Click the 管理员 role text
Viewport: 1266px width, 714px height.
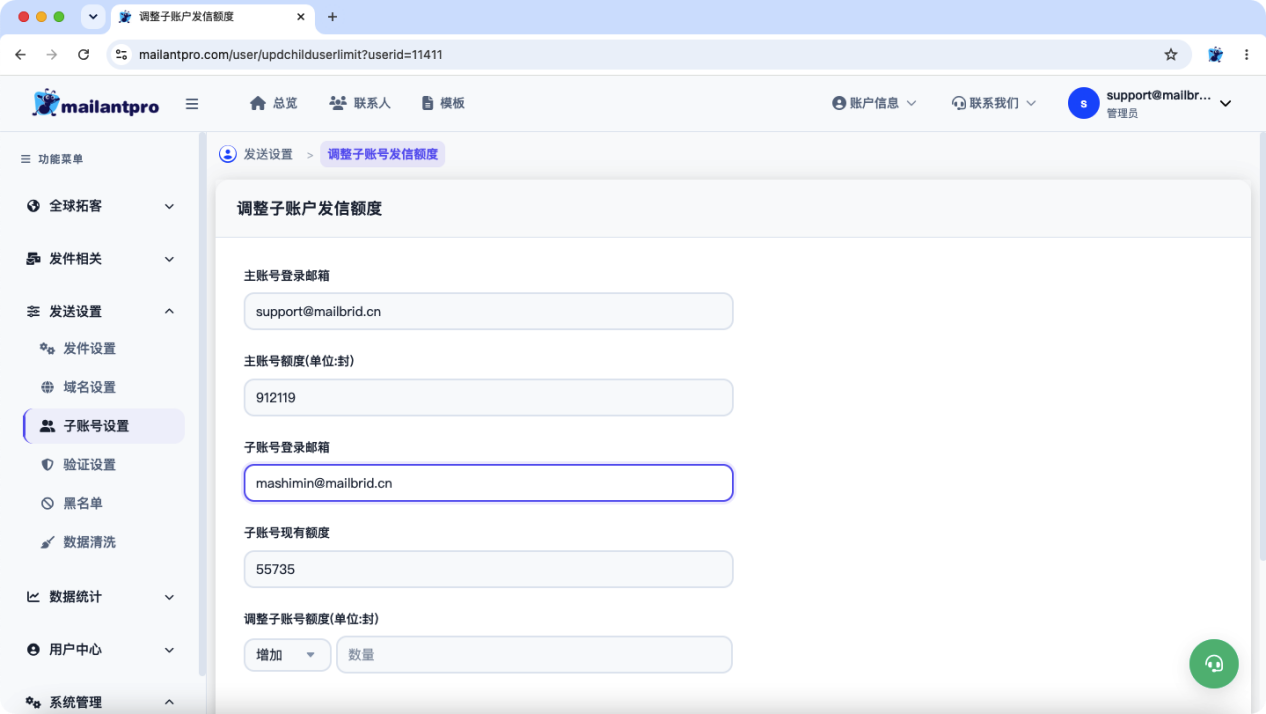coord(1122,114)
